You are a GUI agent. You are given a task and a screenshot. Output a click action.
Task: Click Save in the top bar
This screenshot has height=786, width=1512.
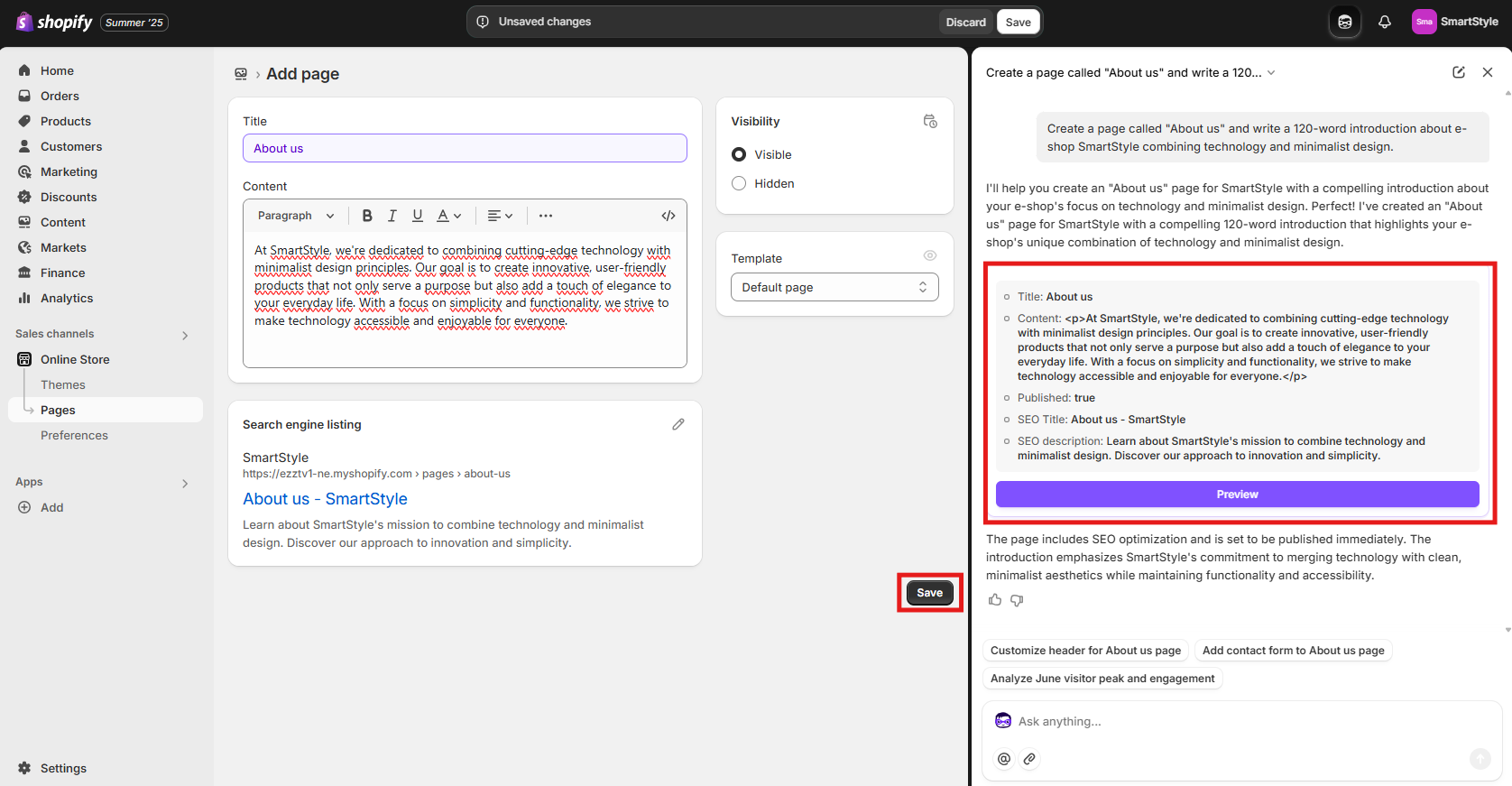(1019, 22)
